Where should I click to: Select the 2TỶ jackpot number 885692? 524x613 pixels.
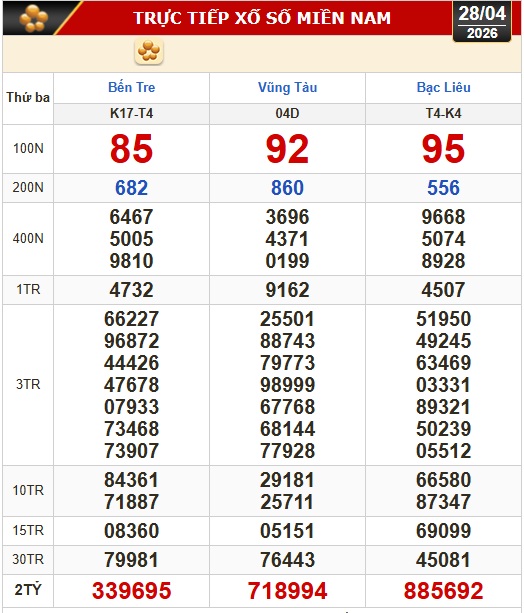(443, 591)
